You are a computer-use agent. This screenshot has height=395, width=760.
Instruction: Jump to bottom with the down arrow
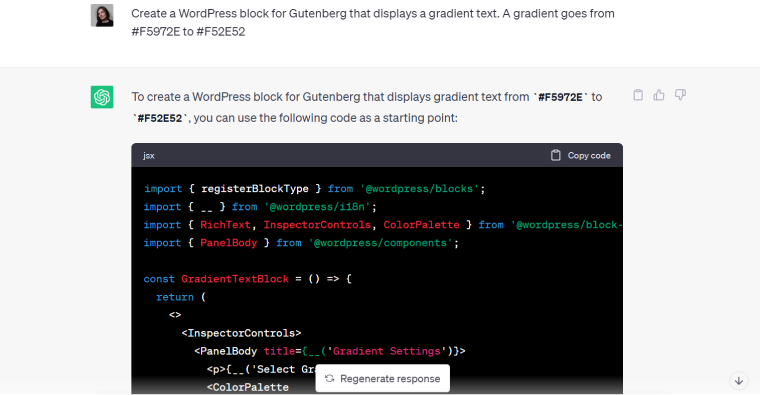pos(739,381)
